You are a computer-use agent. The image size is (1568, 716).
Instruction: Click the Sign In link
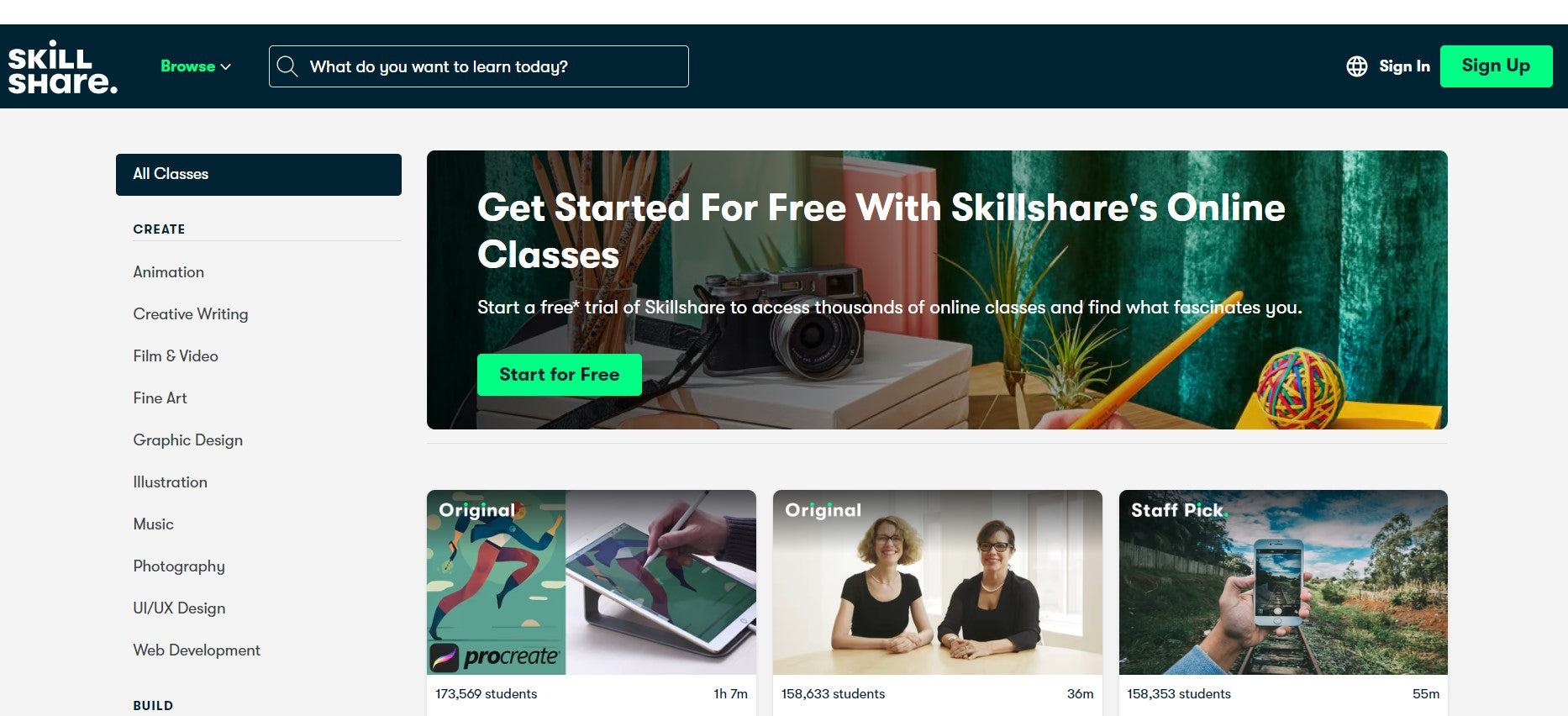pyautogui.click(x=1404, y=66)
